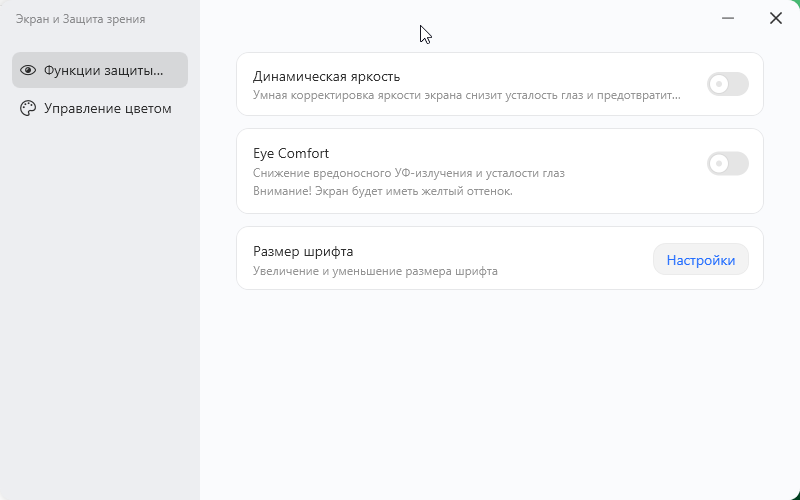The width and height of the screenshot is (800, 500).
Task: Click the font size increase/decrease description
Action: point(375,271)
